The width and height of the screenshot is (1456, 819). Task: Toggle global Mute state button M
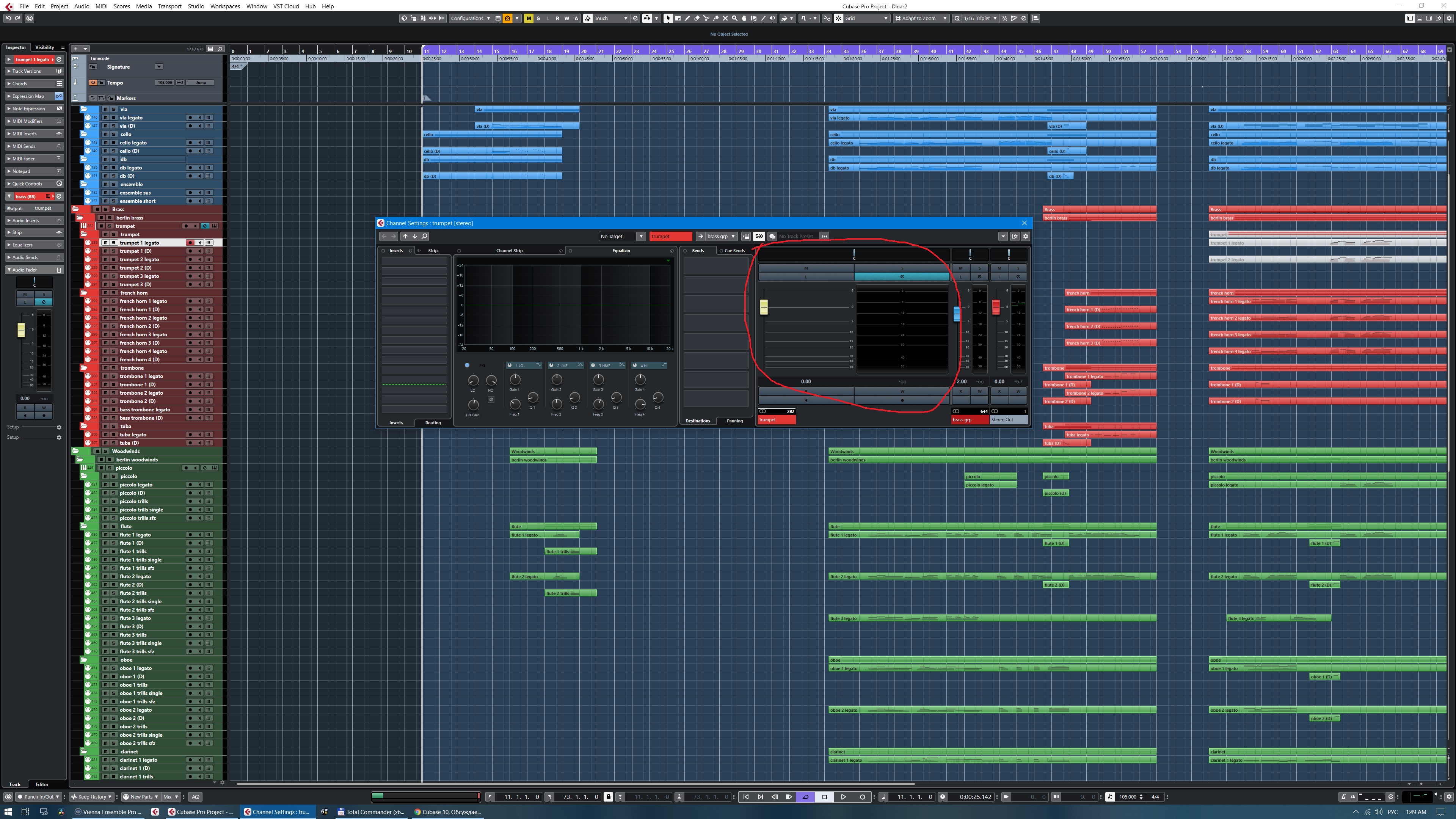pyautogui.click(x=529, y=18)
